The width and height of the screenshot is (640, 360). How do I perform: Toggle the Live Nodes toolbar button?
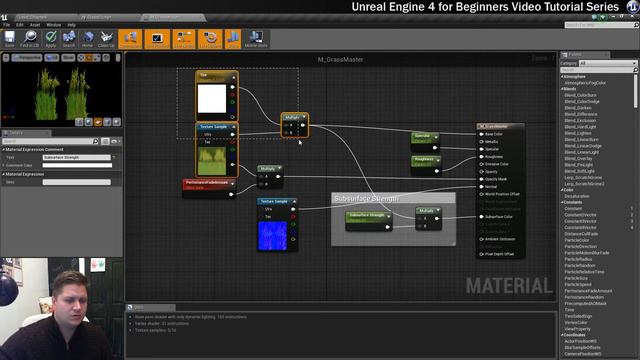coord(184,39)
